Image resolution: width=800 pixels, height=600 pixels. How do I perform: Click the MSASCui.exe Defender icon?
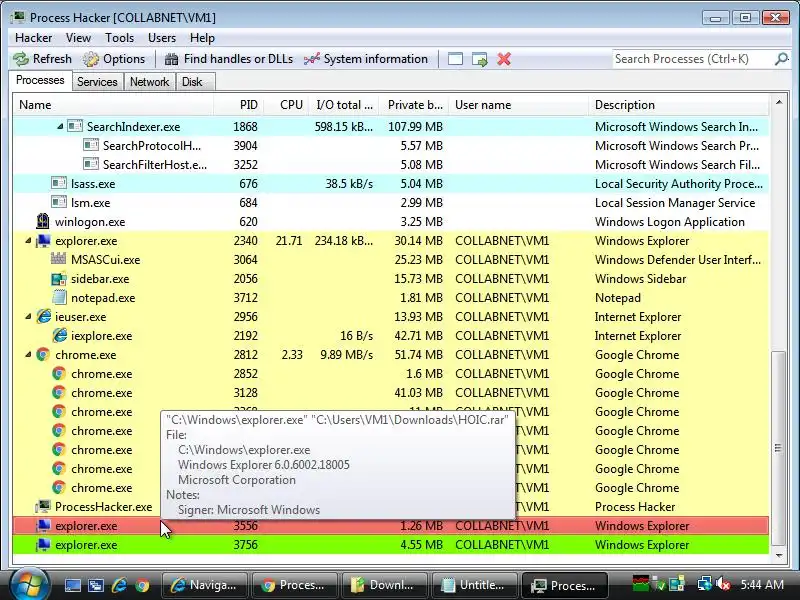pyautogui.click(x=59, y=259)
